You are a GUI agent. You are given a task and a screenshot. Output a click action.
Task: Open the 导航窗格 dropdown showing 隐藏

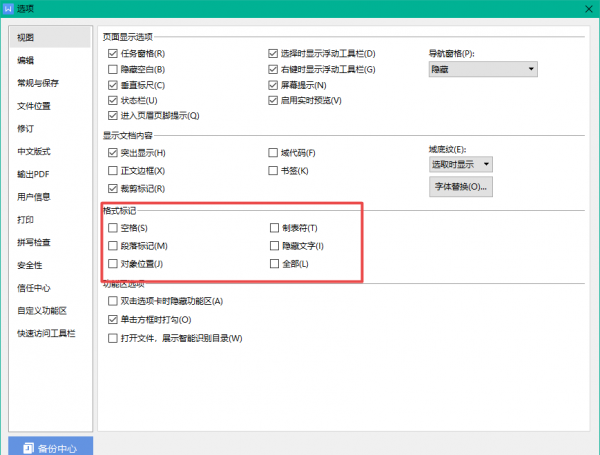coord(483,69)
